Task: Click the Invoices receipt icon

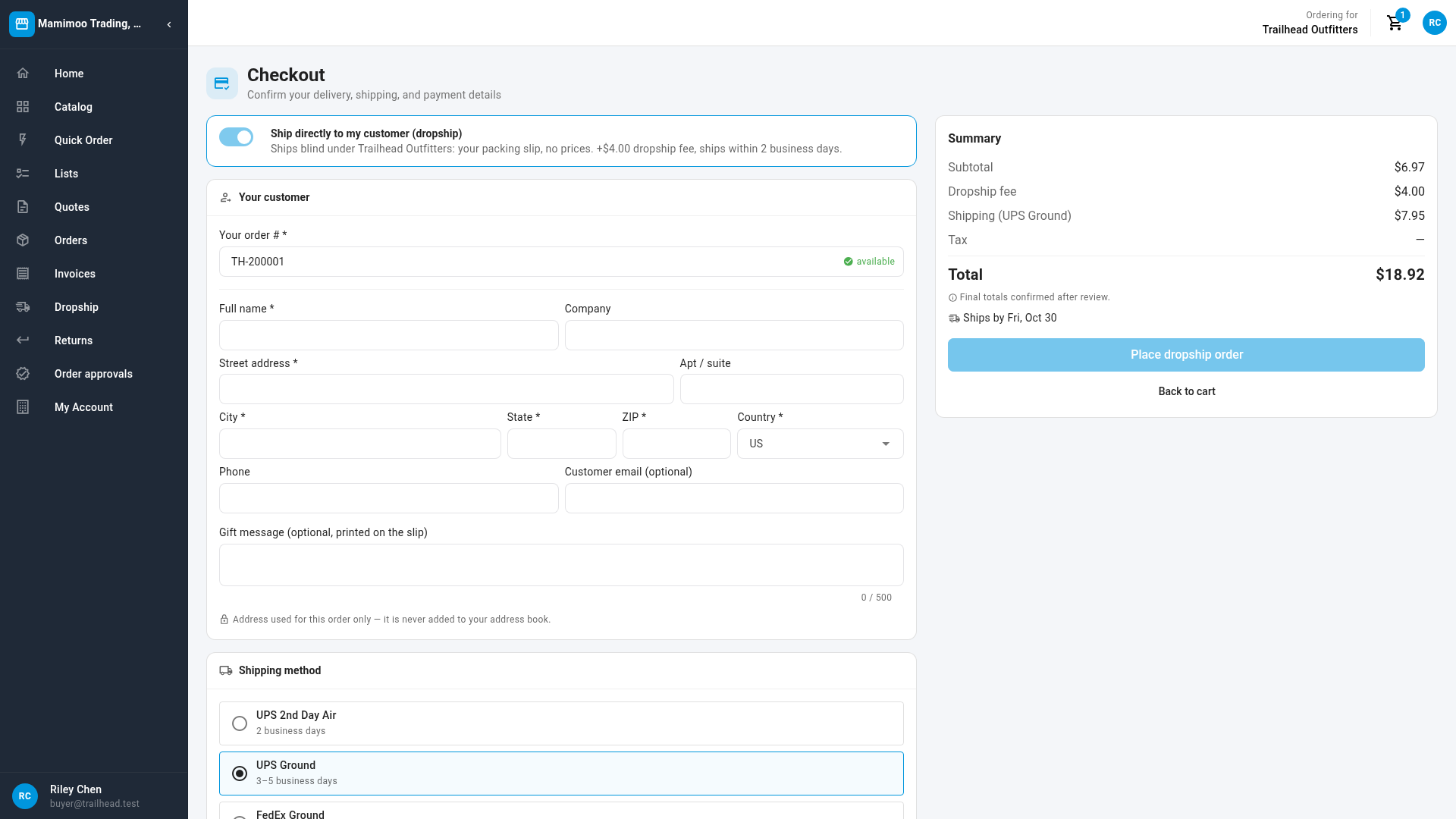Action: pos(23,274)
